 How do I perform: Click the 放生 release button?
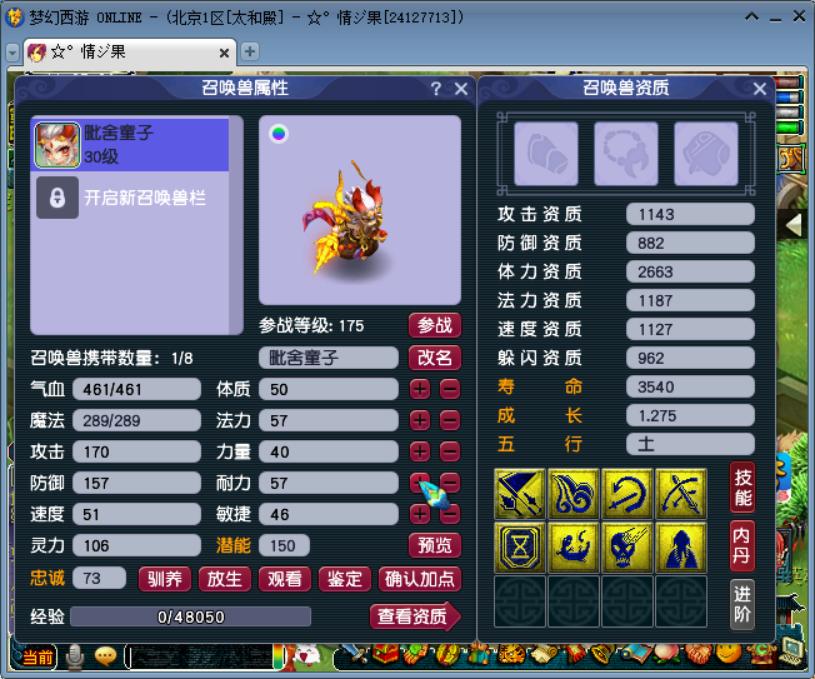coord(225,579)
